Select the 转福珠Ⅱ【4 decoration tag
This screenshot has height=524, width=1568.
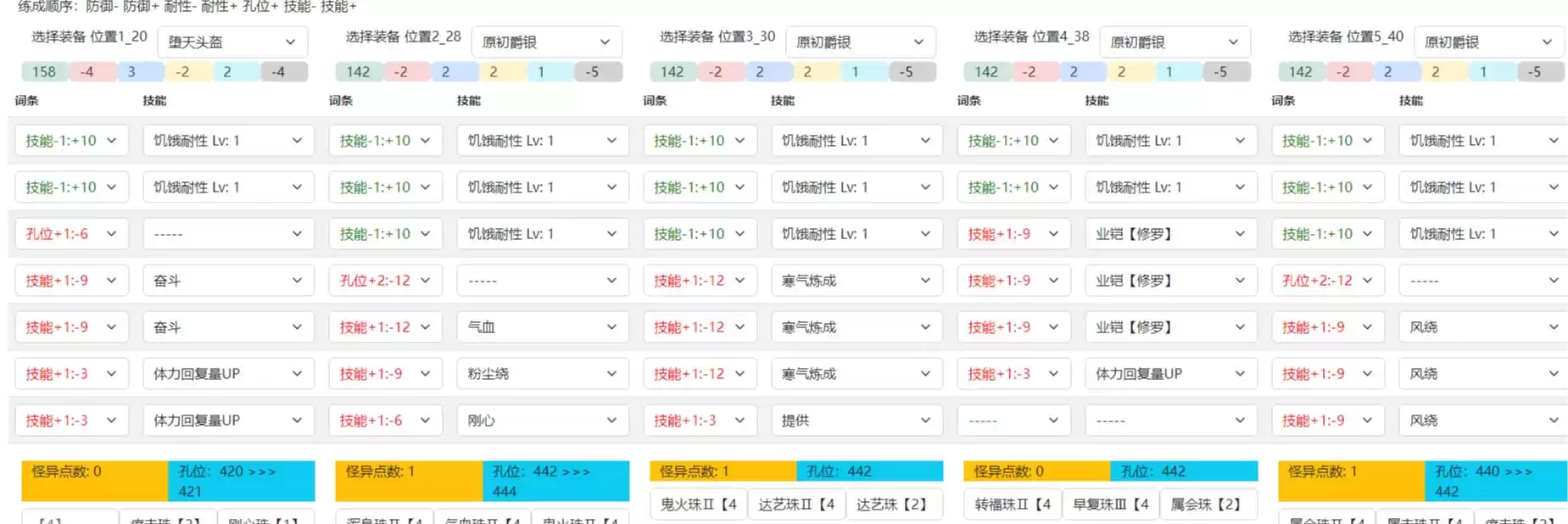tap(1012, 504)
